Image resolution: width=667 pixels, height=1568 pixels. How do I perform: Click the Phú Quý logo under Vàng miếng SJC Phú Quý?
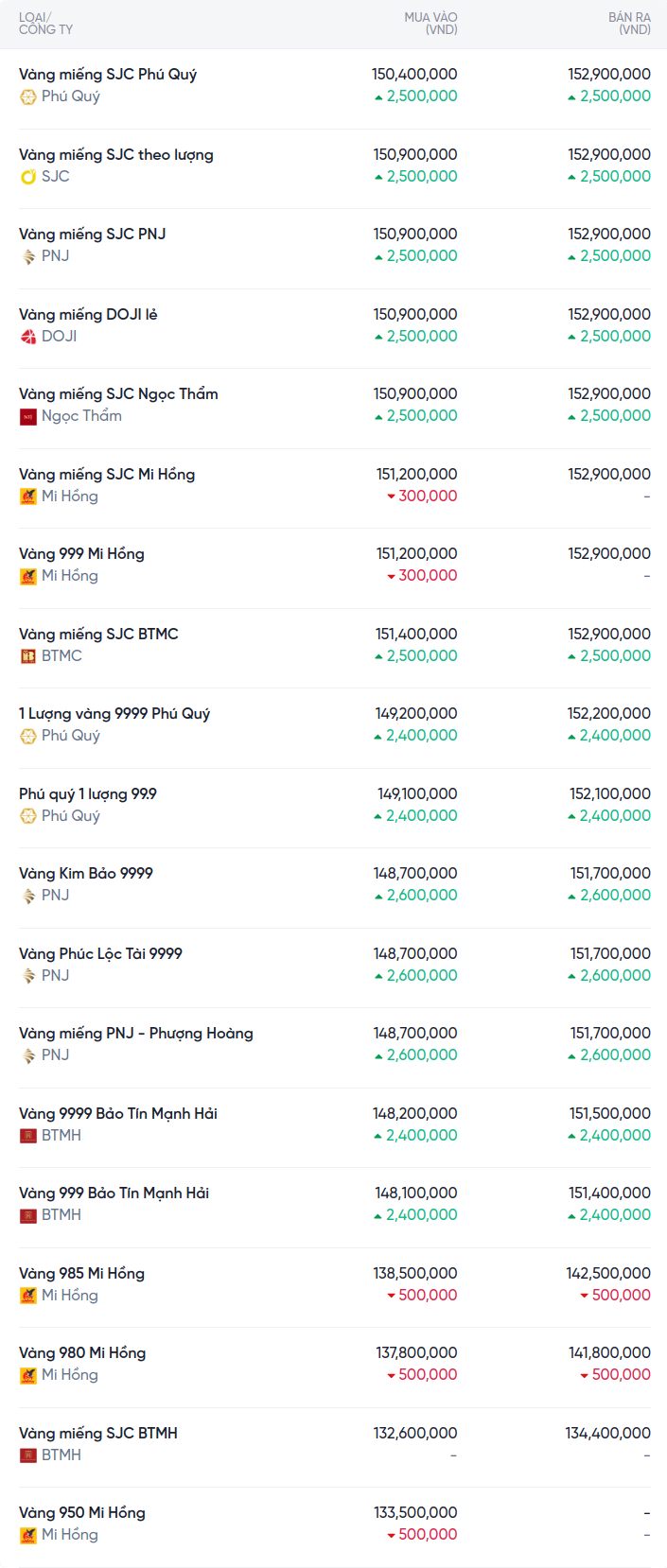(x=28, y=96)
